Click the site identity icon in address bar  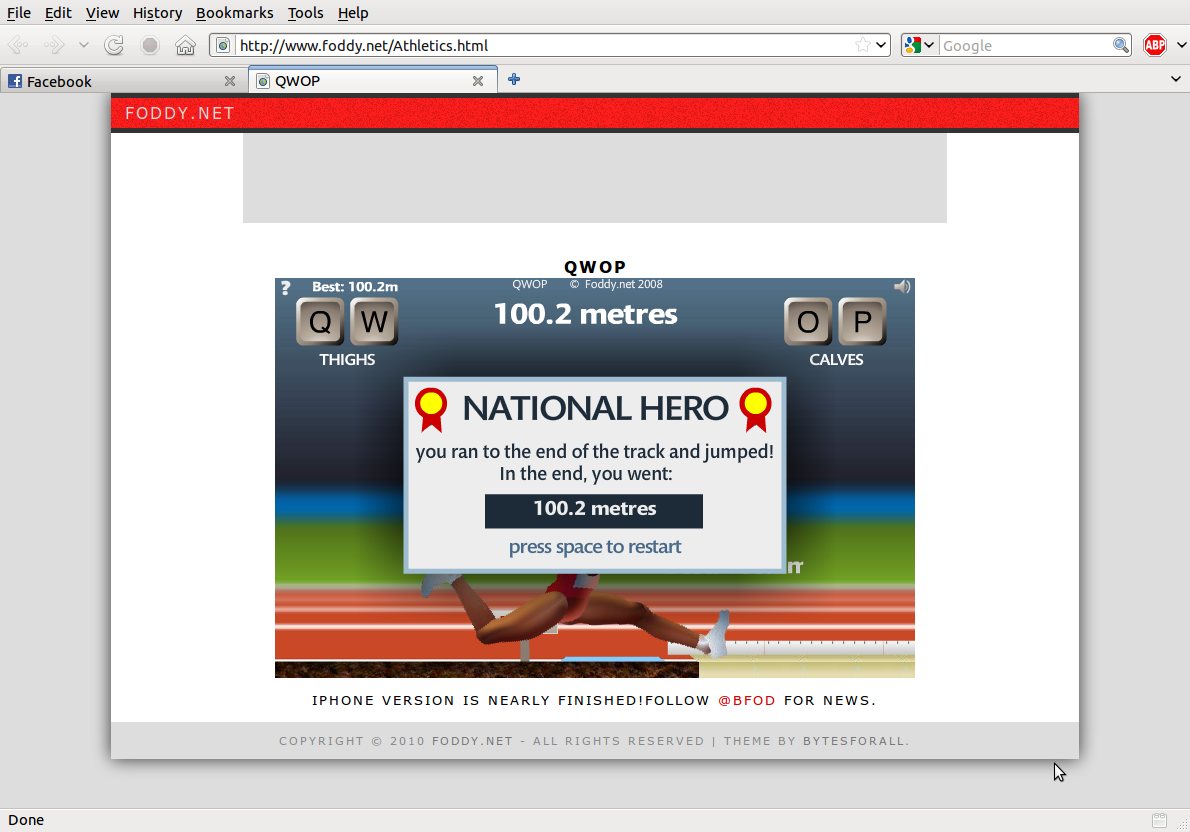[223, 46]
